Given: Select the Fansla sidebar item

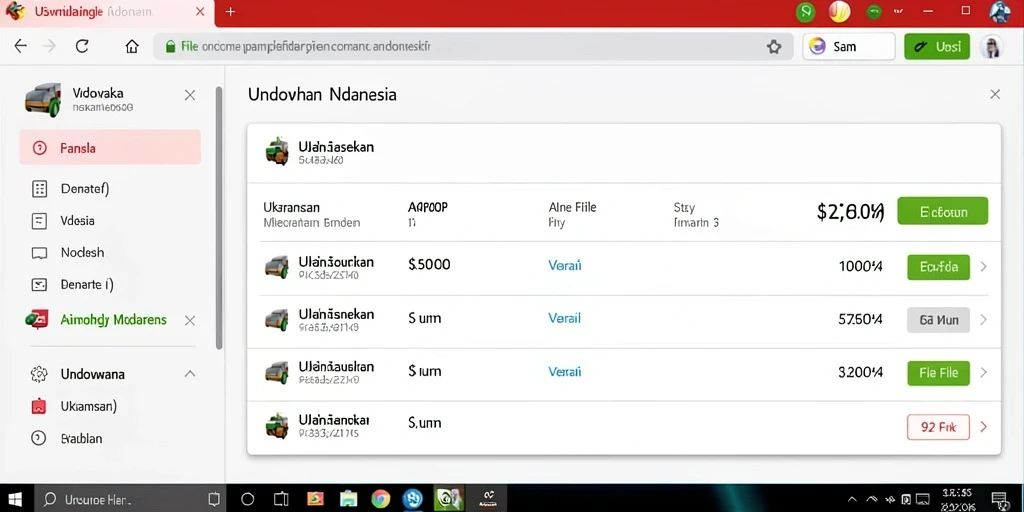Looking at the screenshot, I should coord(110,148).
